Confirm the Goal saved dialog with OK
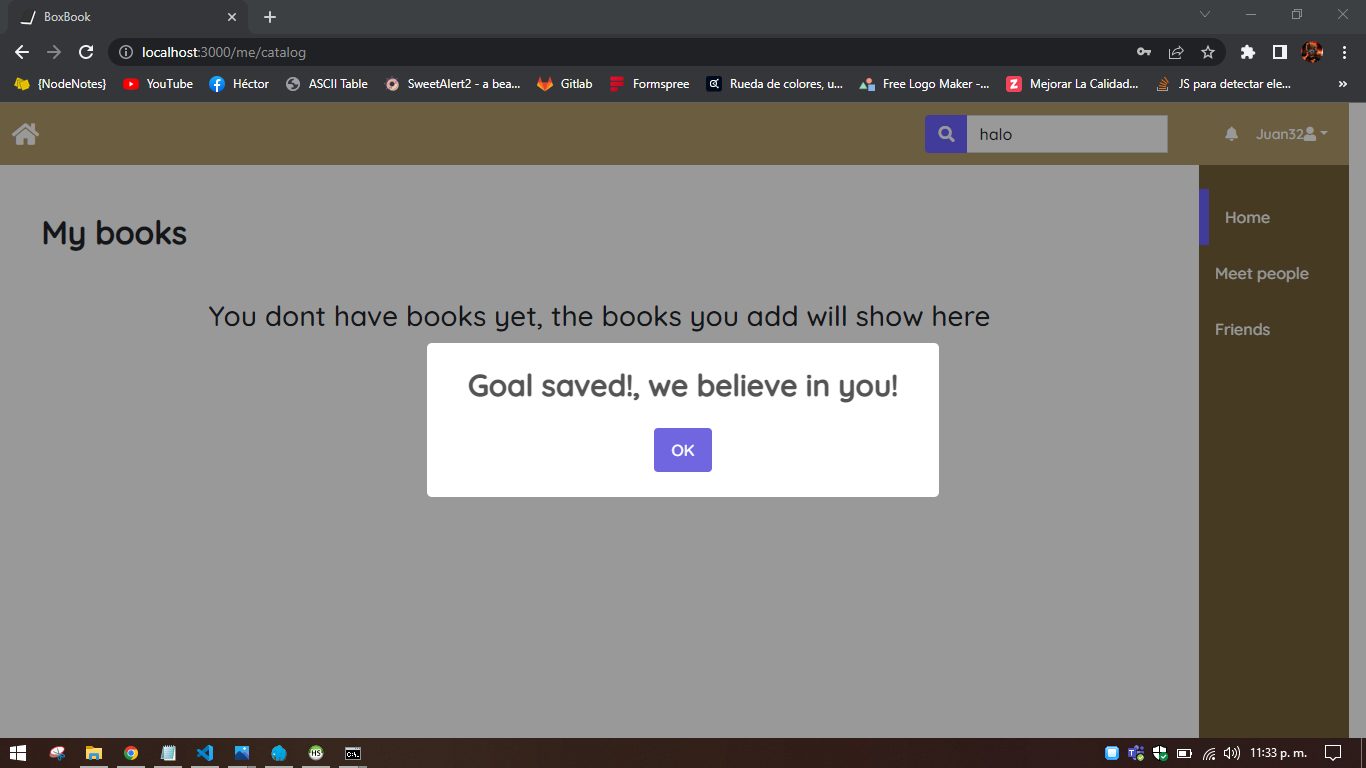 683,450
